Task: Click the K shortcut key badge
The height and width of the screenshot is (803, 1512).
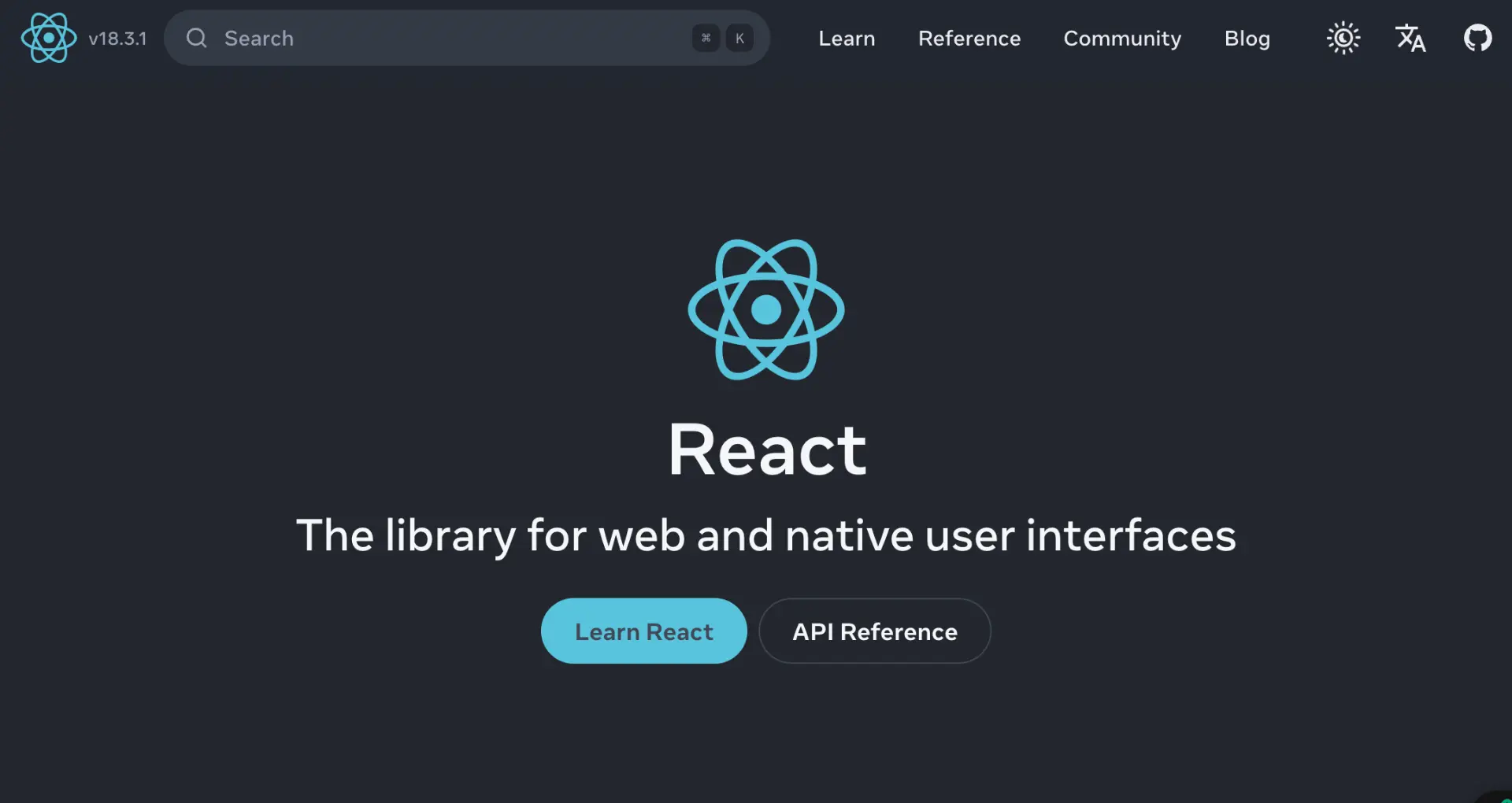Action: point(739,38)
